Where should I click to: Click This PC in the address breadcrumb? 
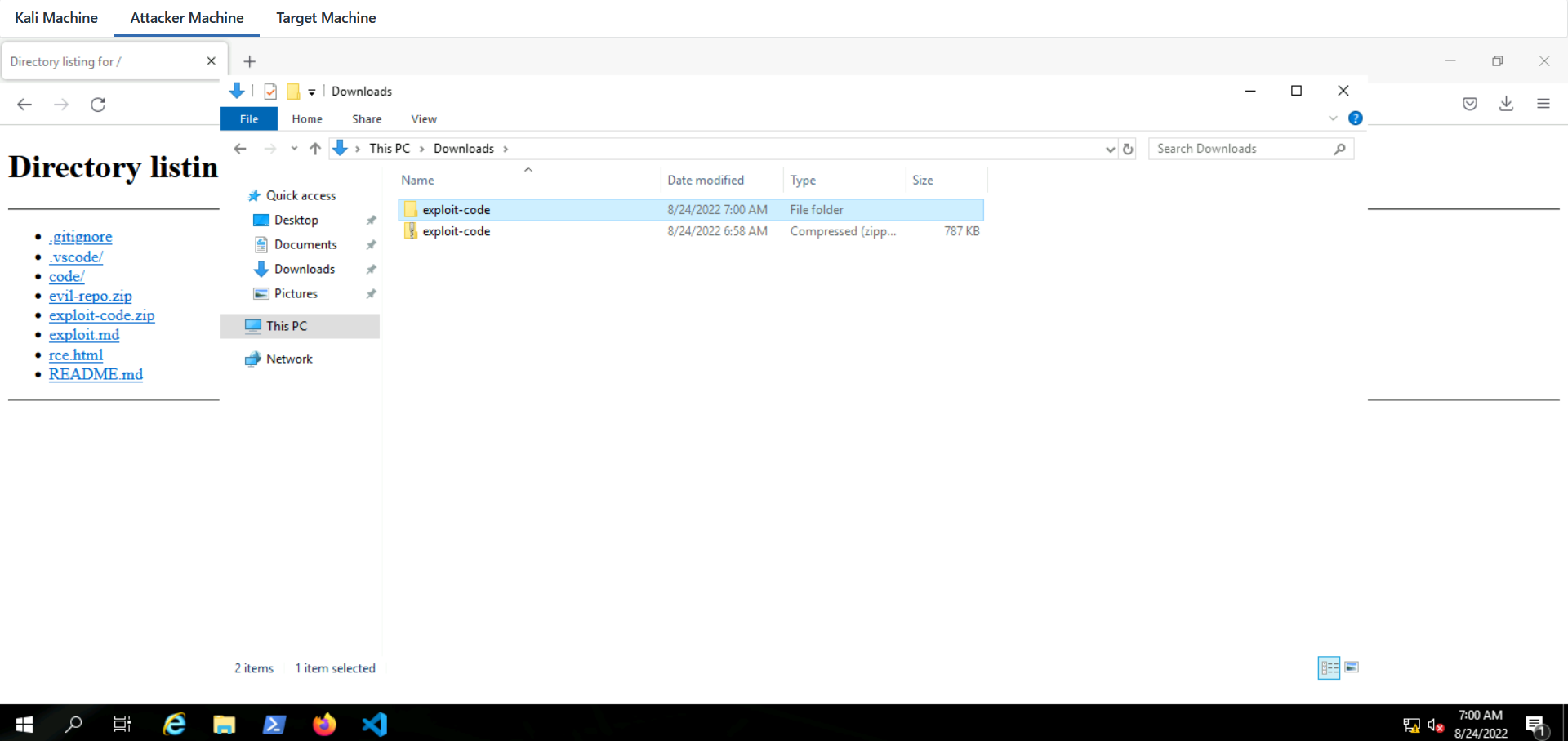coord(390,149)
